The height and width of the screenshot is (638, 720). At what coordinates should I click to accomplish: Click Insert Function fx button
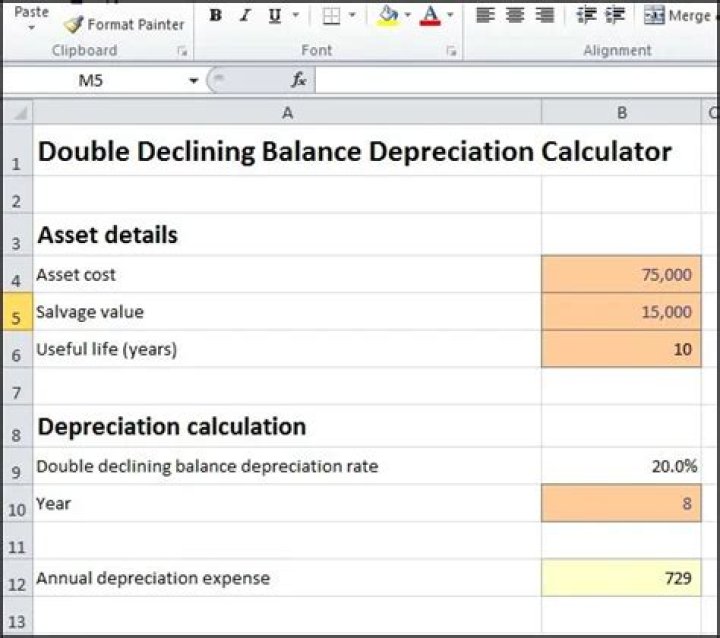tap(298, 80)
